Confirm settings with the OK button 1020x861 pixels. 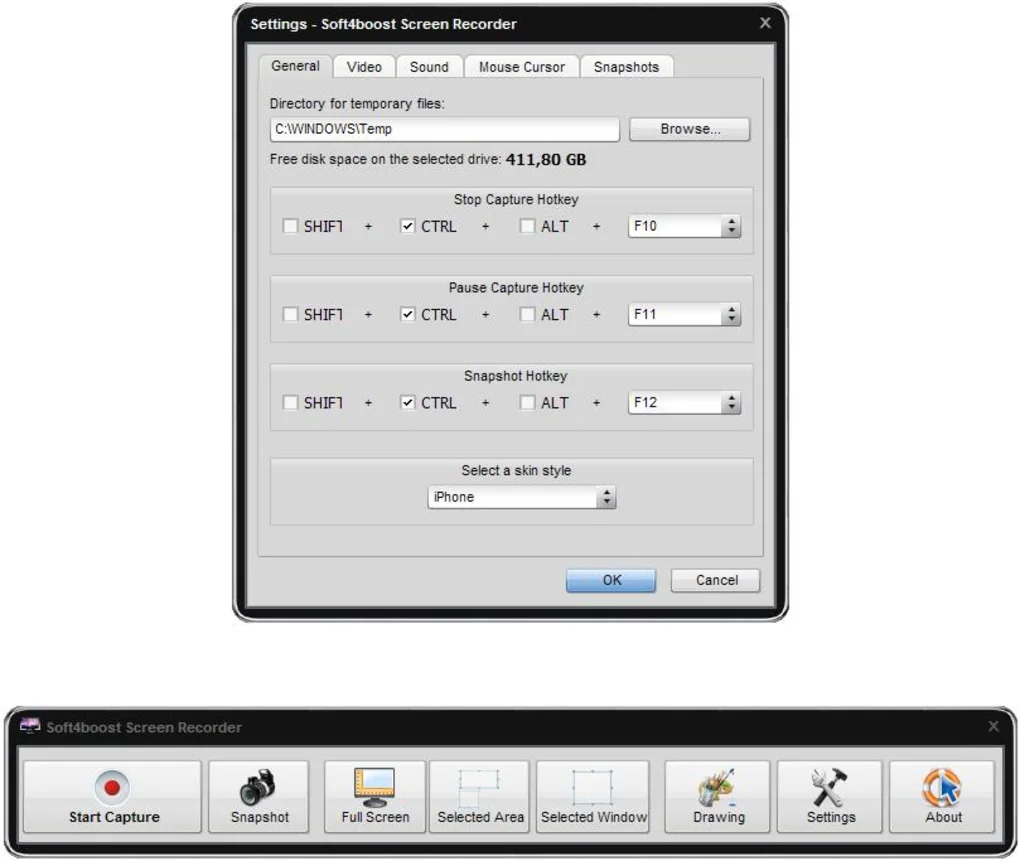(x=610, y=580)
